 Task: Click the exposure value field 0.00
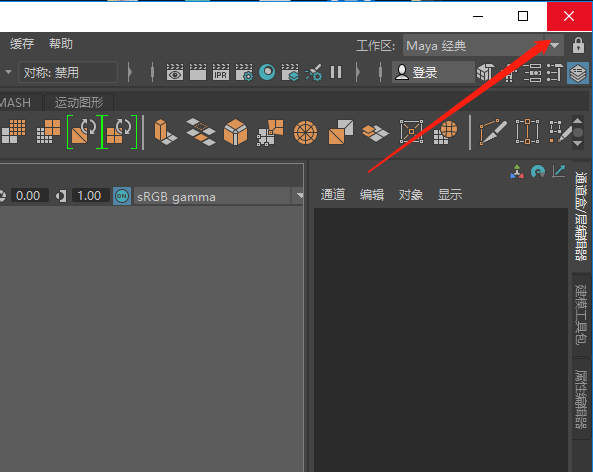coord(29,196)
